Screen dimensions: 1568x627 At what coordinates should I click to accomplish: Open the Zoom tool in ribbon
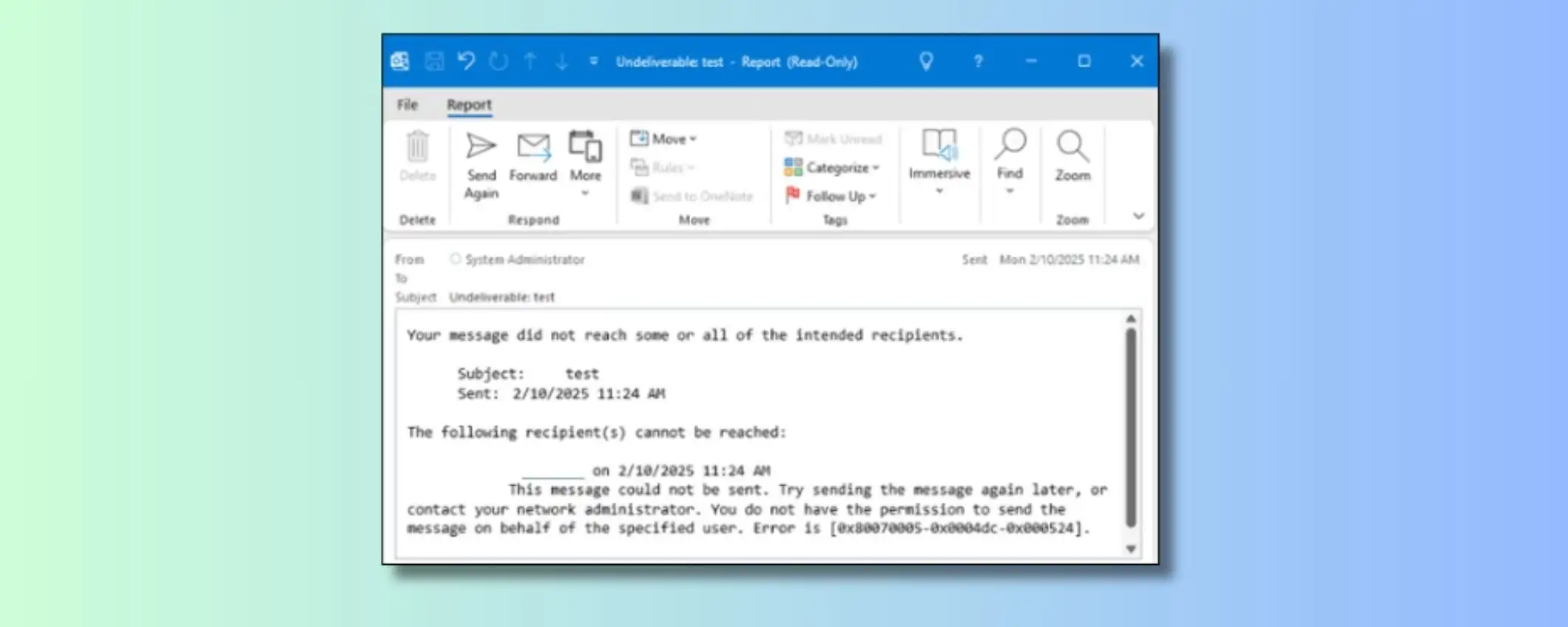(1072, 147)
